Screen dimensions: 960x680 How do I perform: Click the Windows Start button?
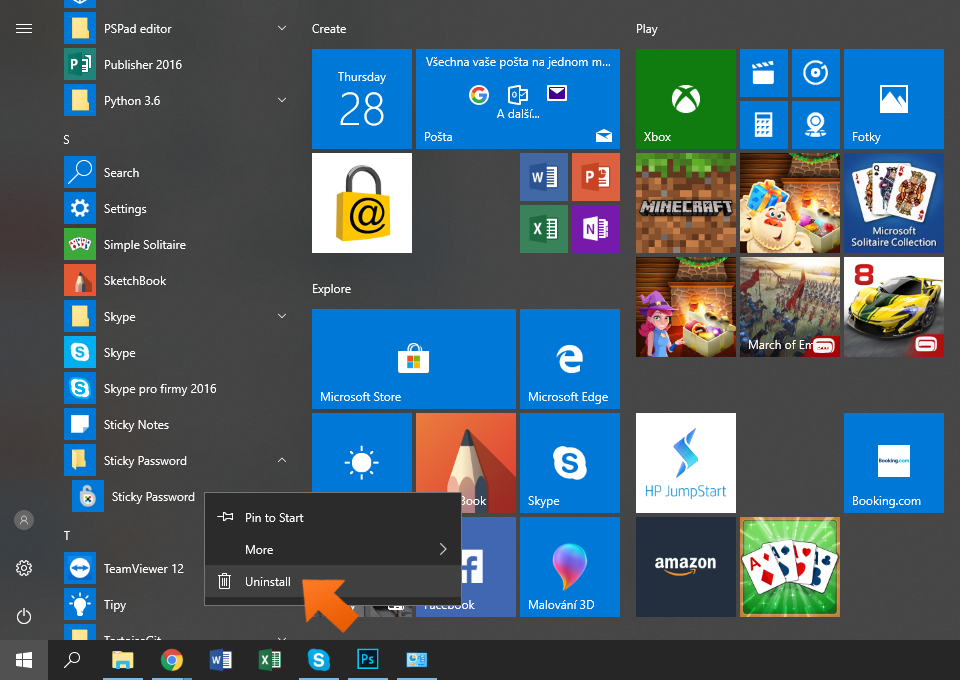coord(24,660)
